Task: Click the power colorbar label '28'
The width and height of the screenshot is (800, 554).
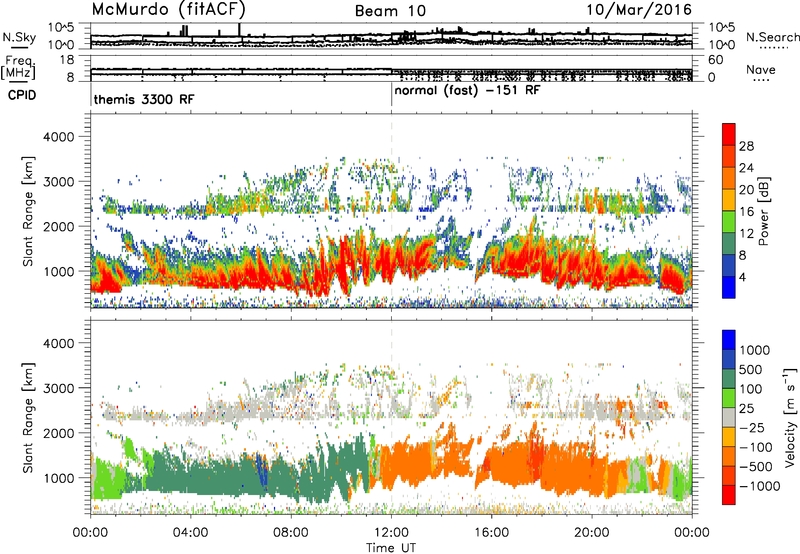Action: click(746, 146)
